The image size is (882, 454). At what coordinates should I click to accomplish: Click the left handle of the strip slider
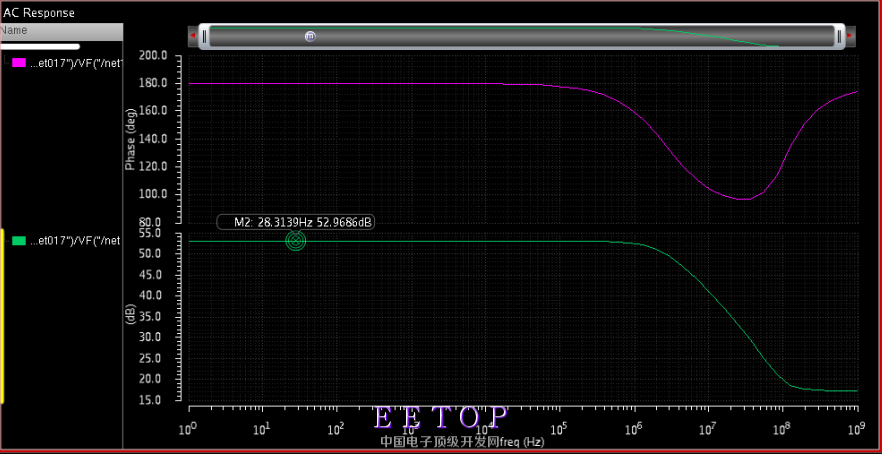pyautogui.click(x=204, y=37)
